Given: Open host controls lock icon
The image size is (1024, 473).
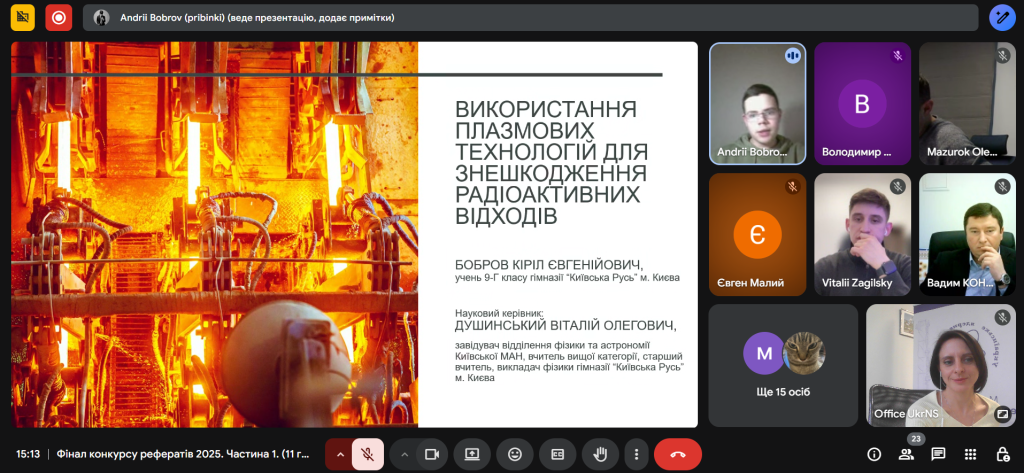Looking at the screenshot, I should [x=1002, y=454].
